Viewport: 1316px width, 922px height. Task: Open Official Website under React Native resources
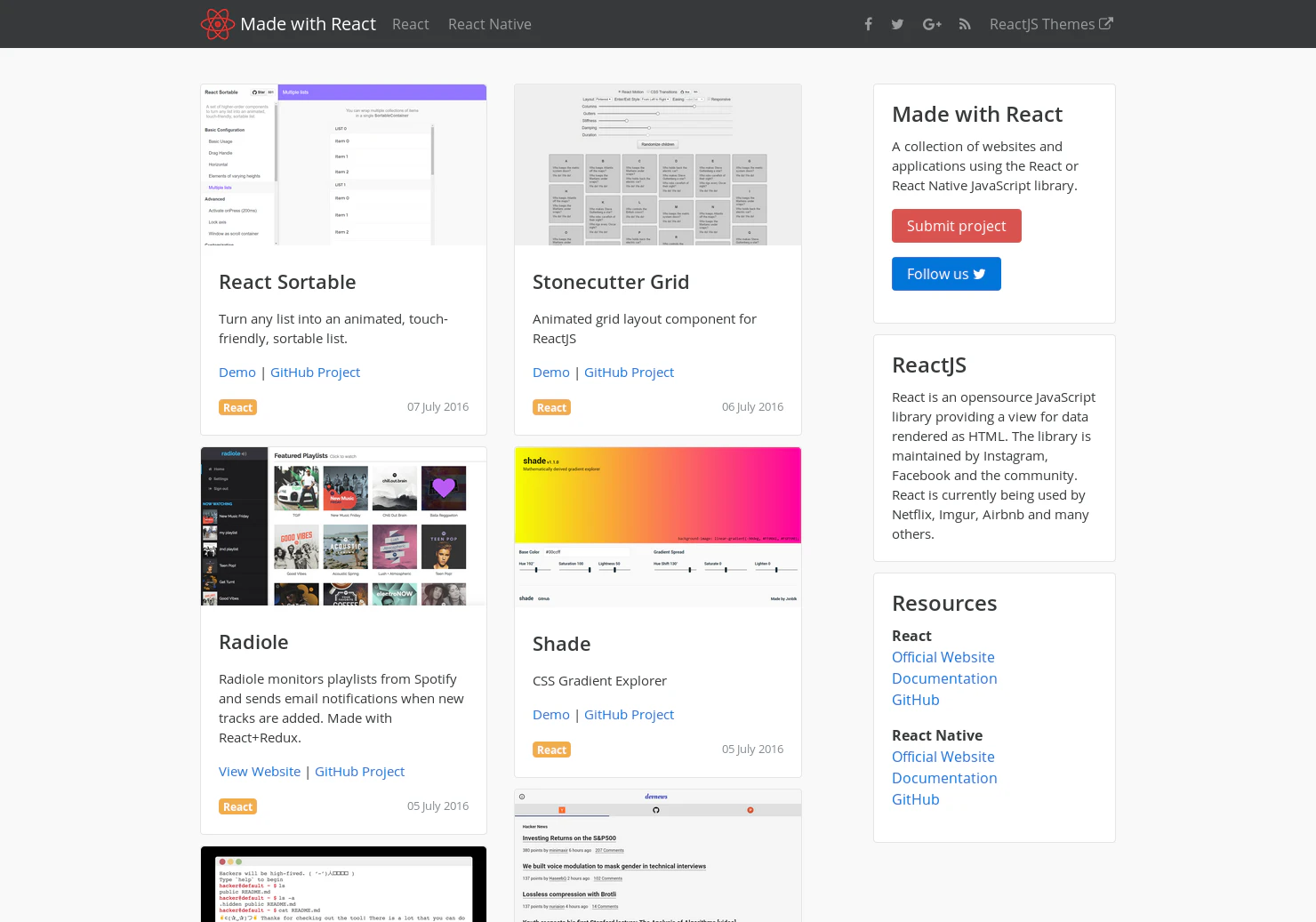tap(943, 757)
